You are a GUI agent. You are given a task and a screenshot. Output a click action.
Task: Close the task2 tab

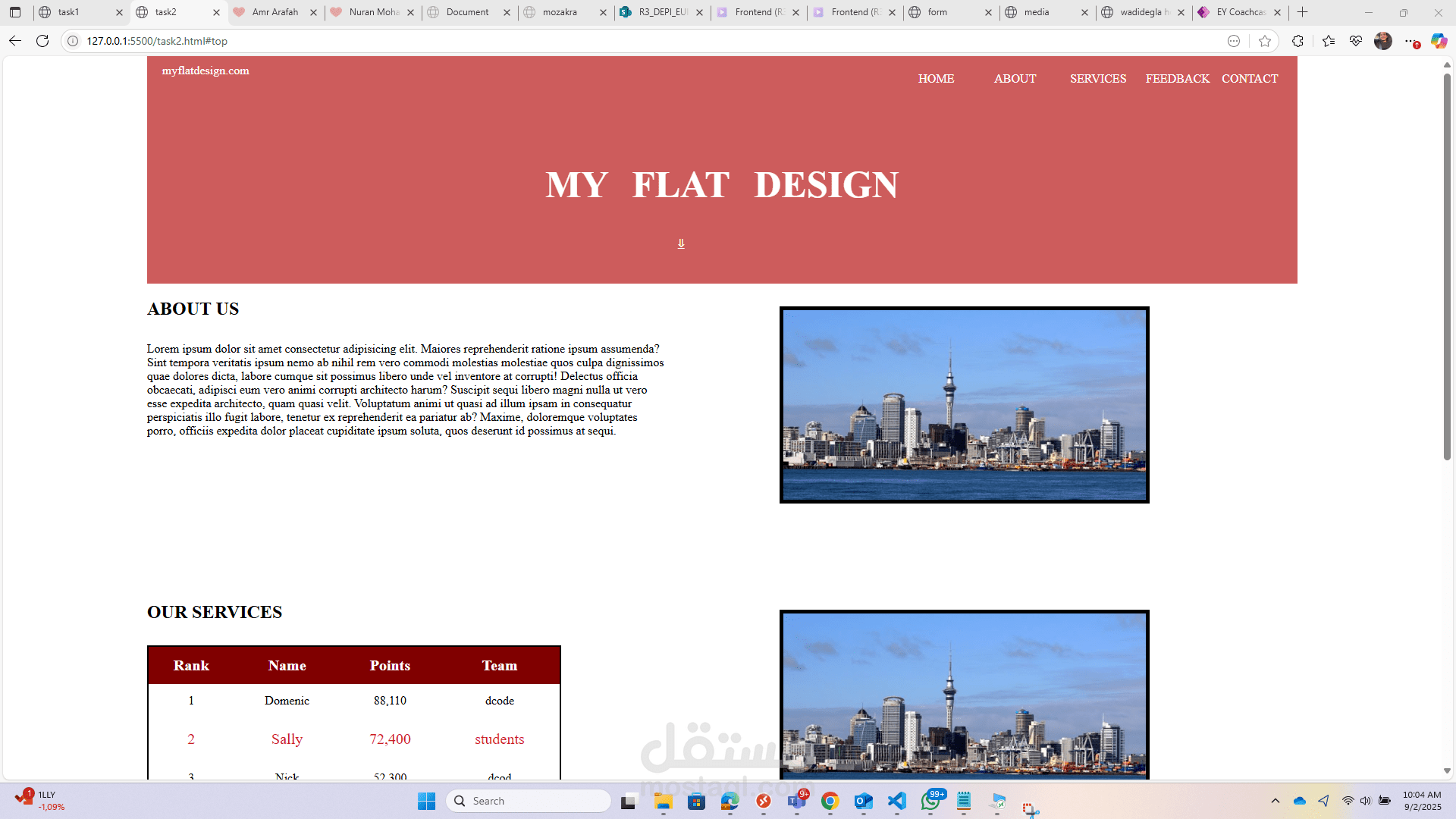216,12
